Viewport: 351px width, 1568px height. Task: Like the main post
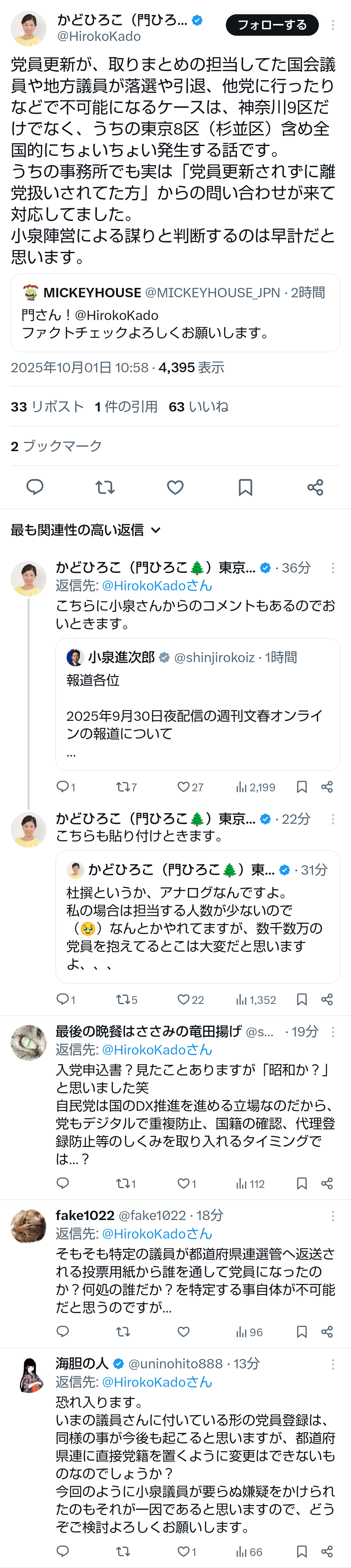175,487
